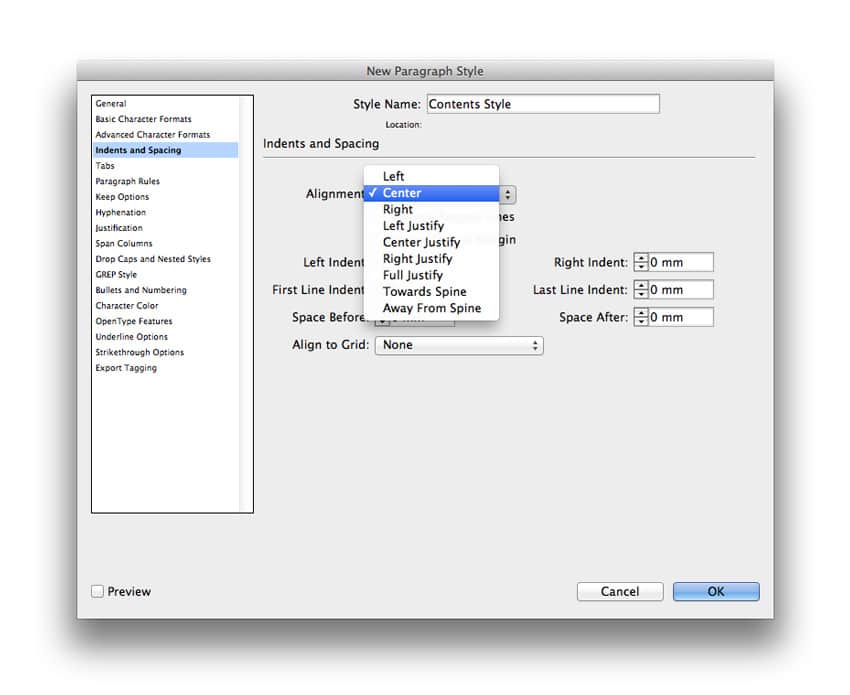Open Export Tagging section

pyautogui.click(x=126, y=368)
